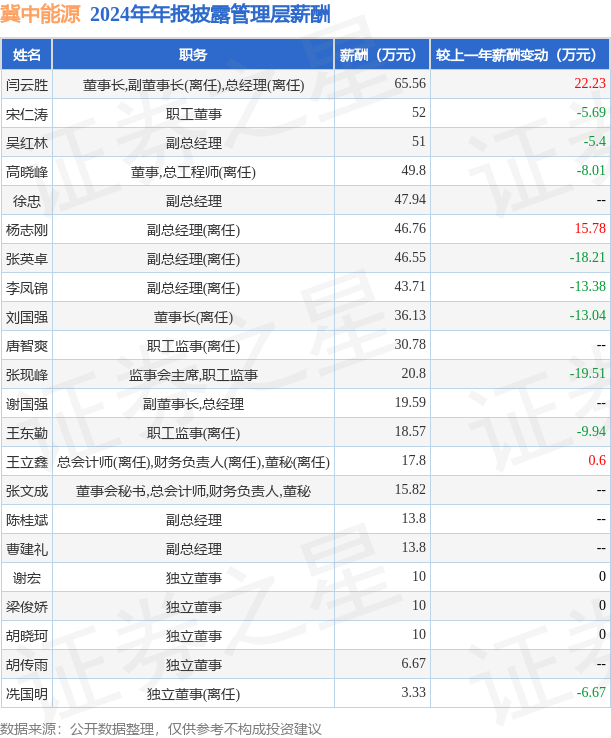Select the name 王东勤
The height and width of the screenshot is (738, 611).
coord(27,433)
